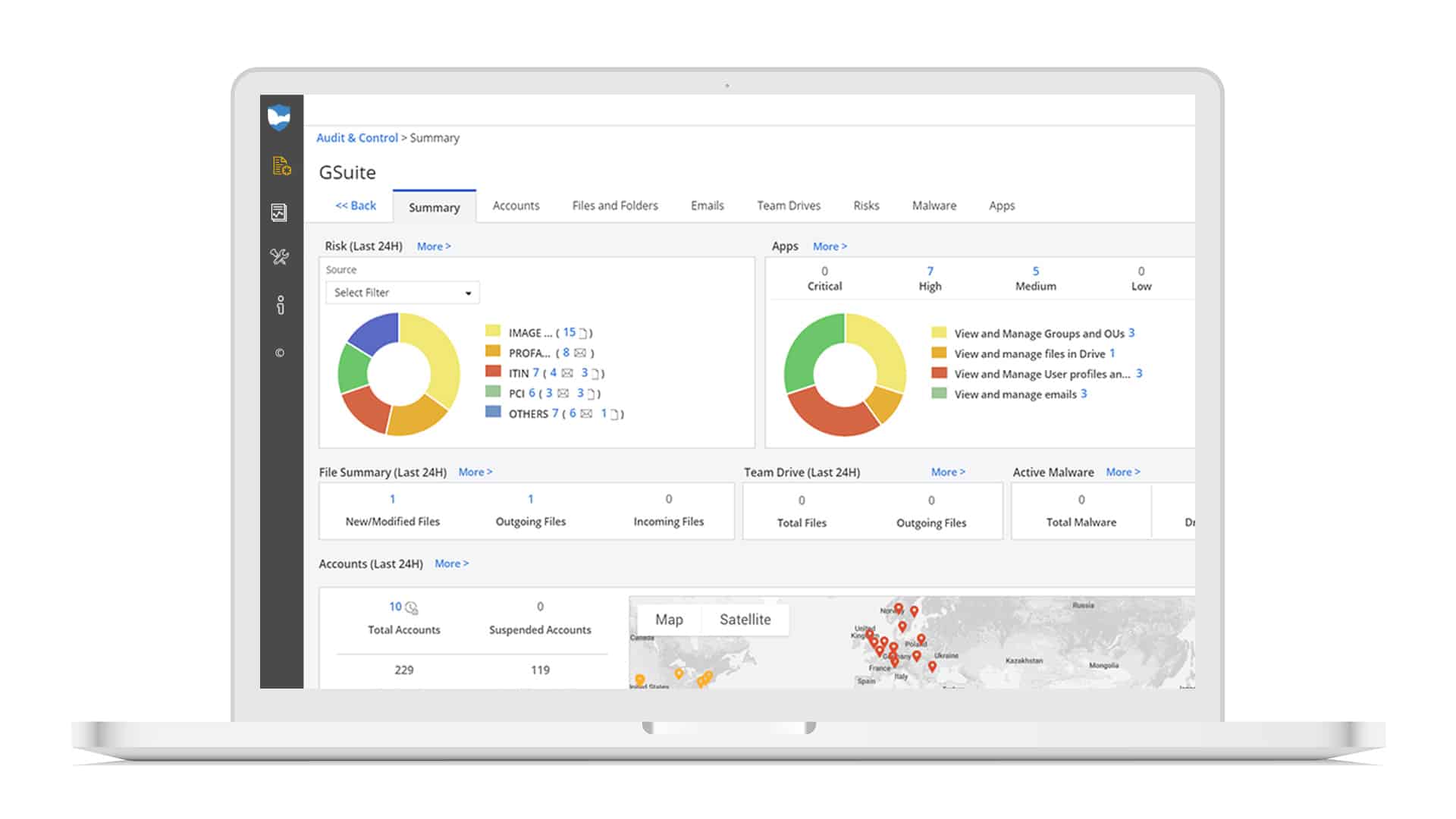Click the shield logo in the sidebar

point(279,117)
